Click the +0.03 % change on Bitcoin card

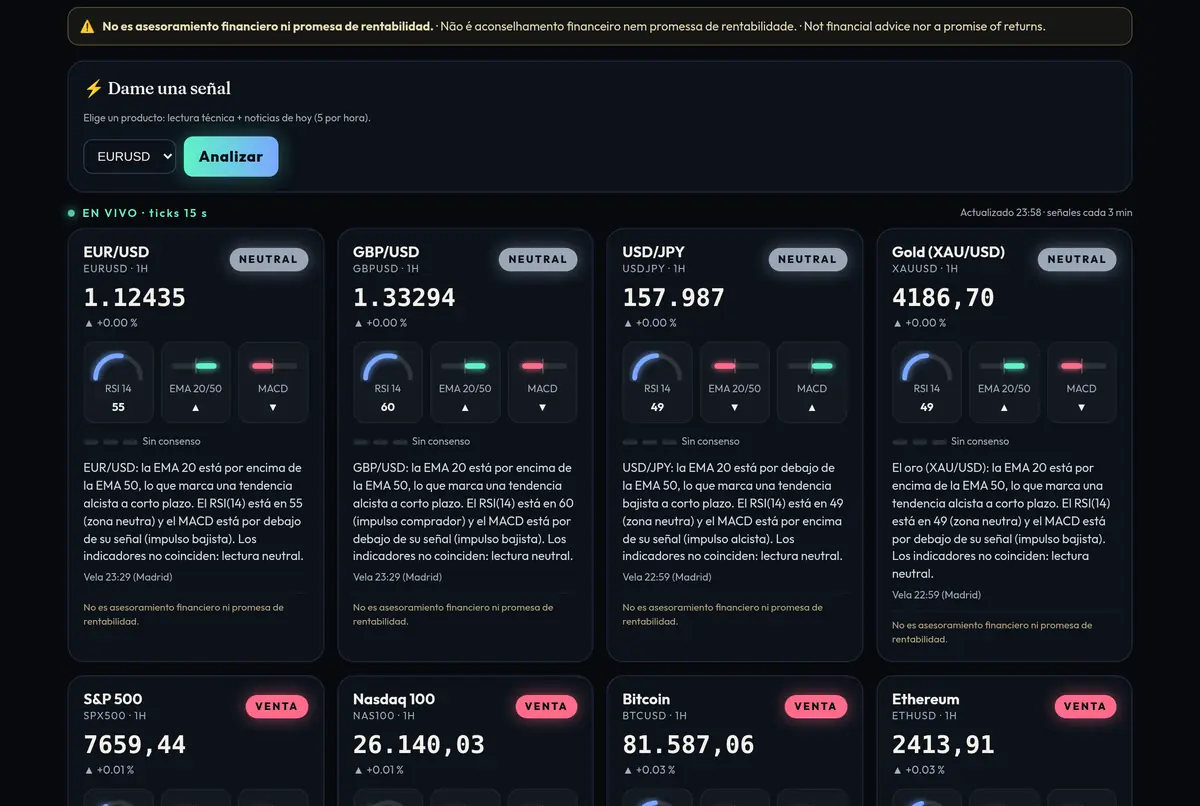click(x=650, y=770)
